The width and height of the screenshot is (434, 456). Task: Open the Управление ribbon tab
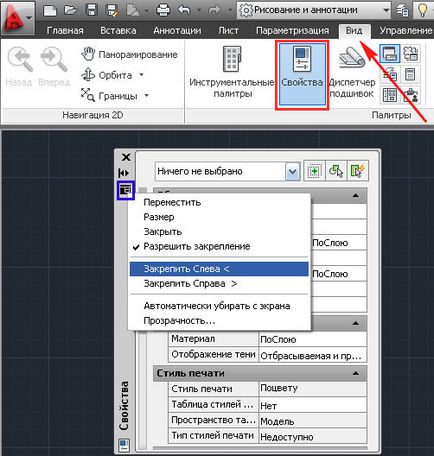tap(406, 31)
